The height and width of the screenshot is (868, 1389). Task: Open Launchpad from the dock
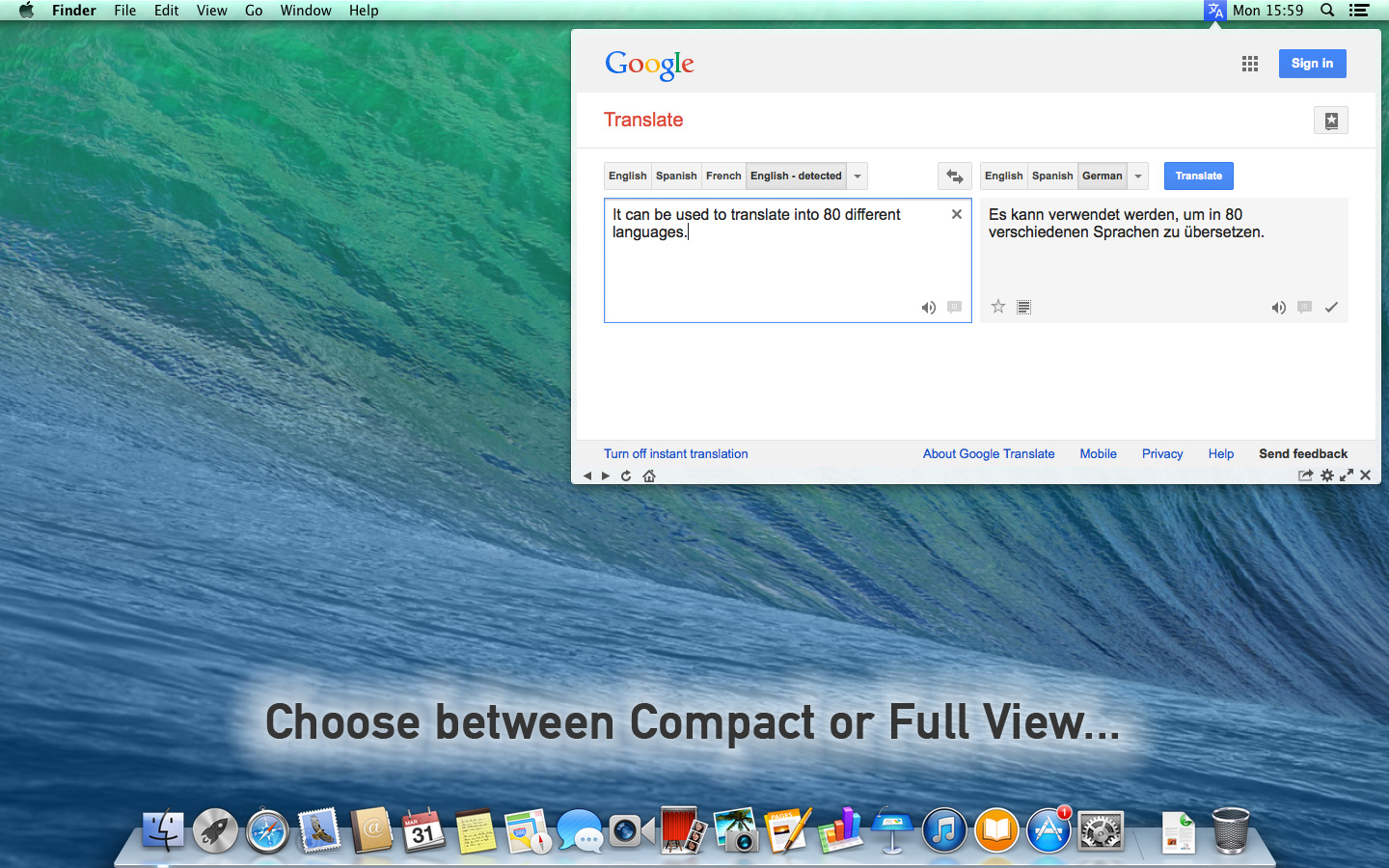click(x=215, y=831)
